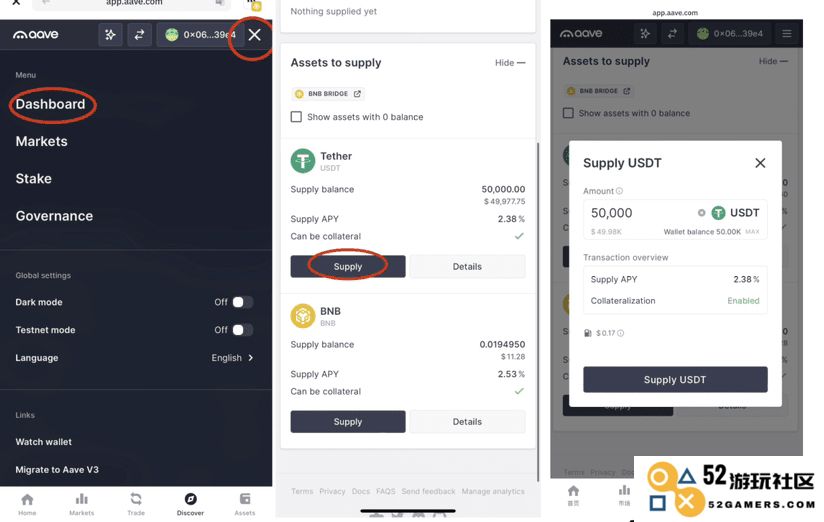Click Supply button for Tether
The height and width of the screenshot is (522, 824).
click(x=348, y=267)
